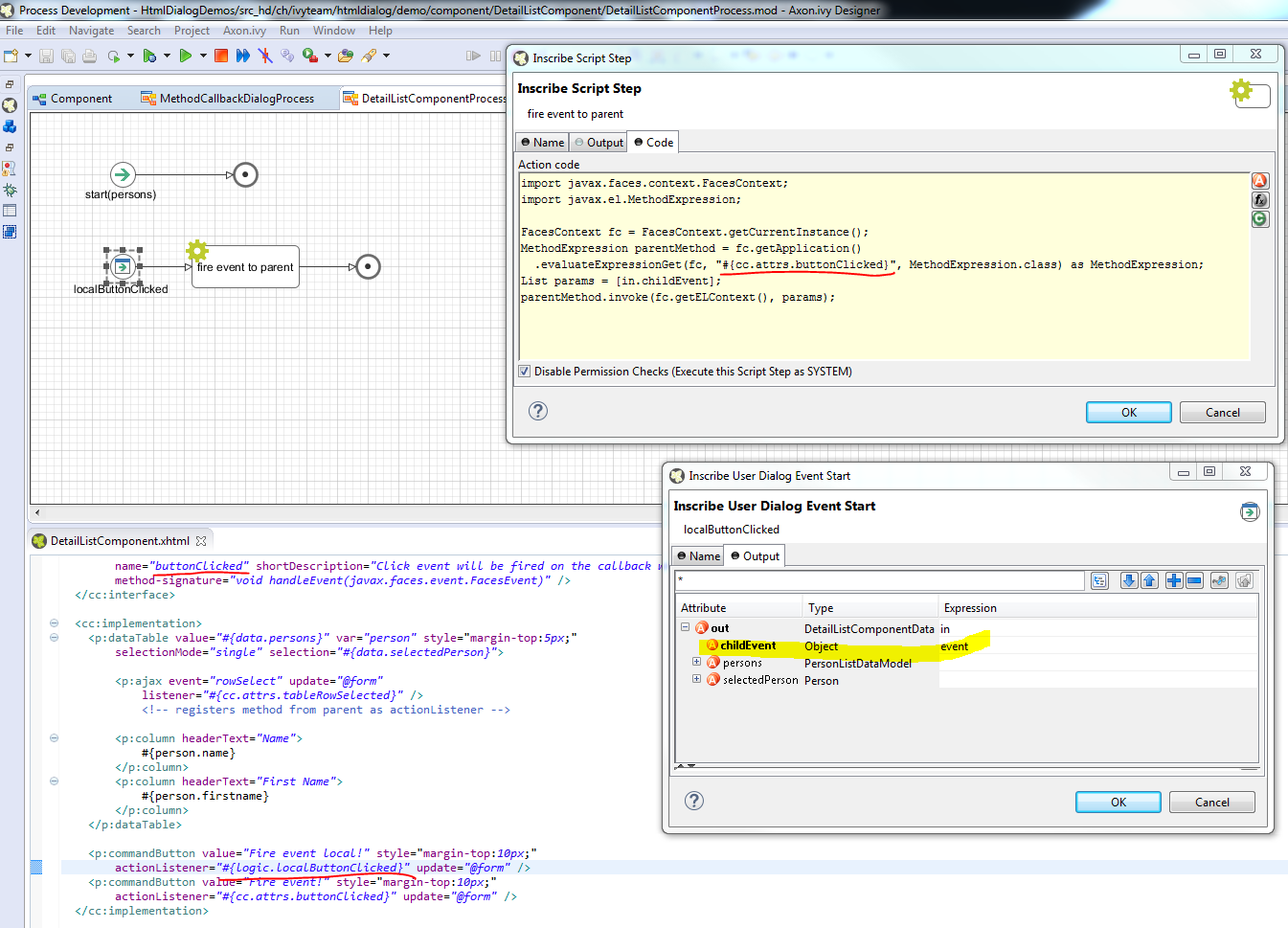The height and width of the screenshot is (928, 1288).
Task: Open the Axon.ivy menu
Action: coord(244,31)
